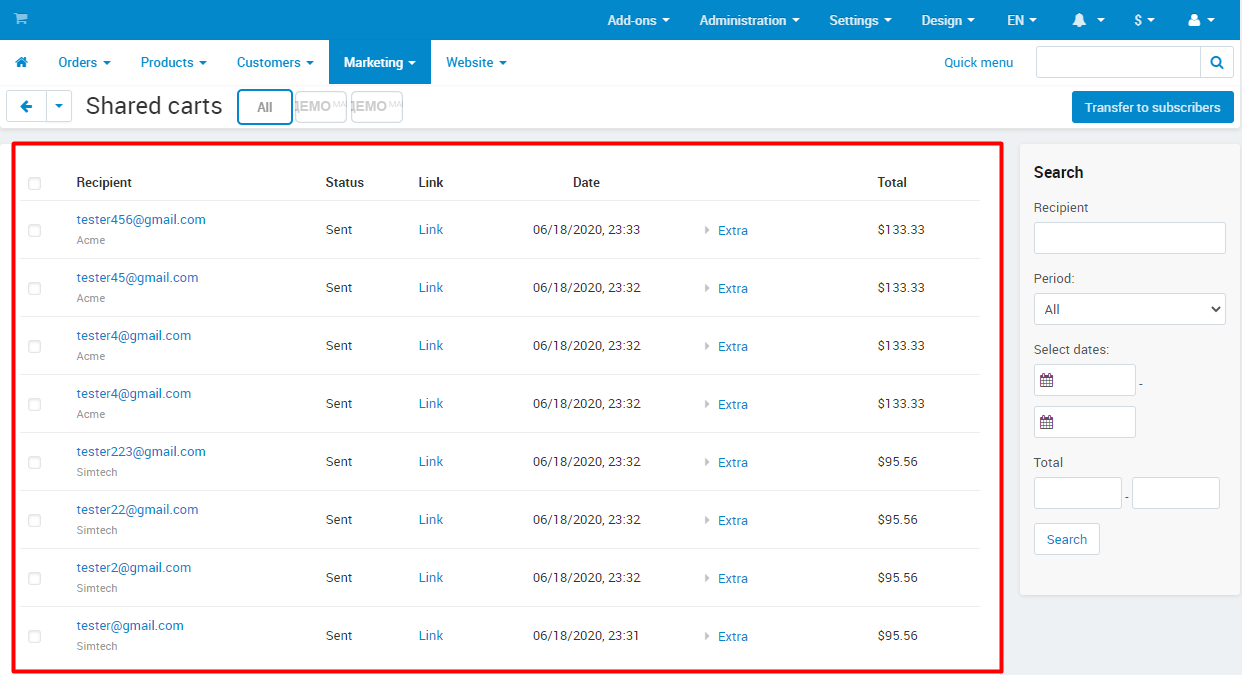This screenshot has width=1242, height=675.
Task: Toggle the select-all checkbox in table header
Action: coord(35,183)
